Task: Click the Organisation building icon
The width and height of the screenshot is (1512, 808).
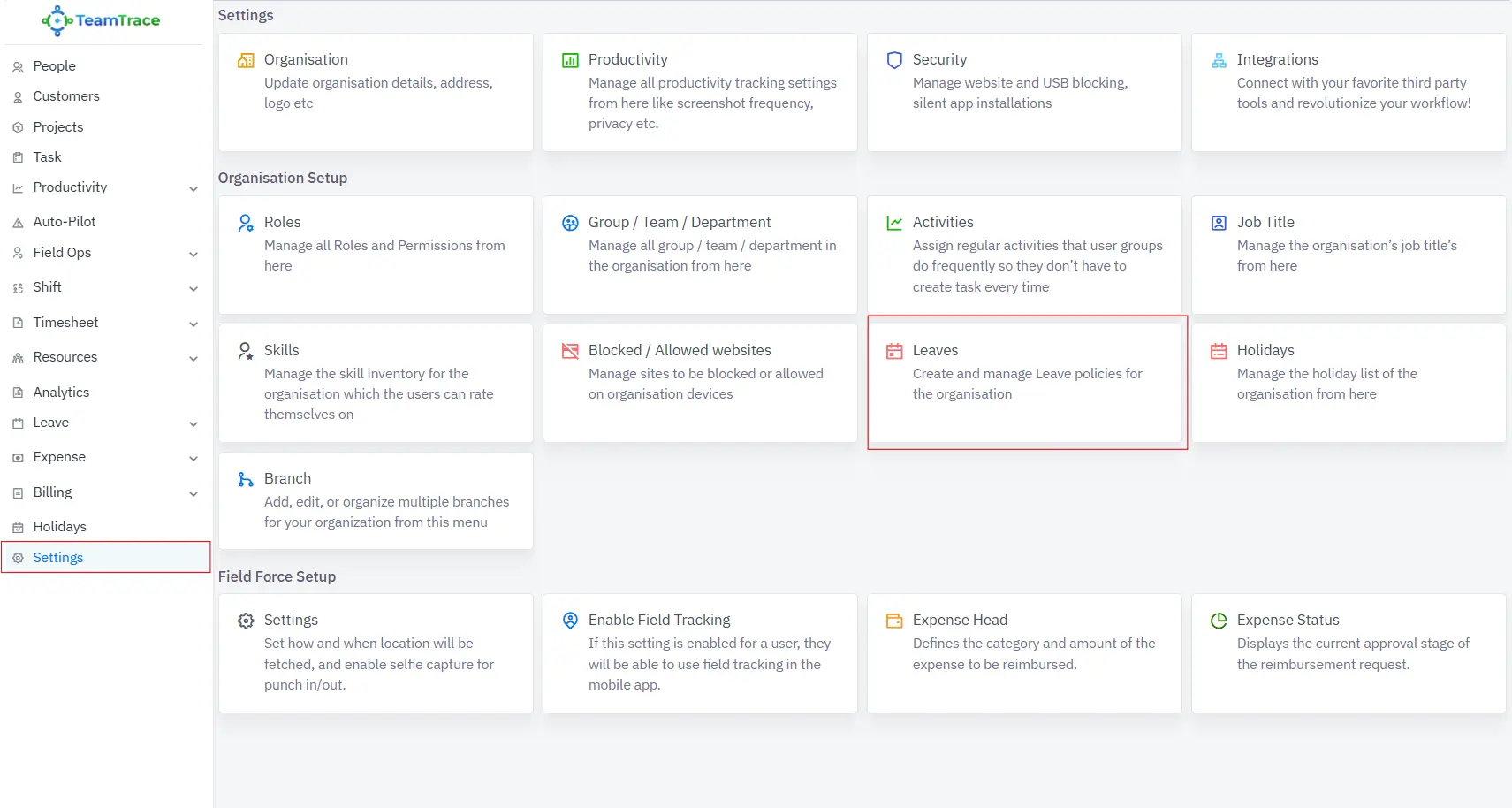Action: pyautogui.click(x=246, y=60)
